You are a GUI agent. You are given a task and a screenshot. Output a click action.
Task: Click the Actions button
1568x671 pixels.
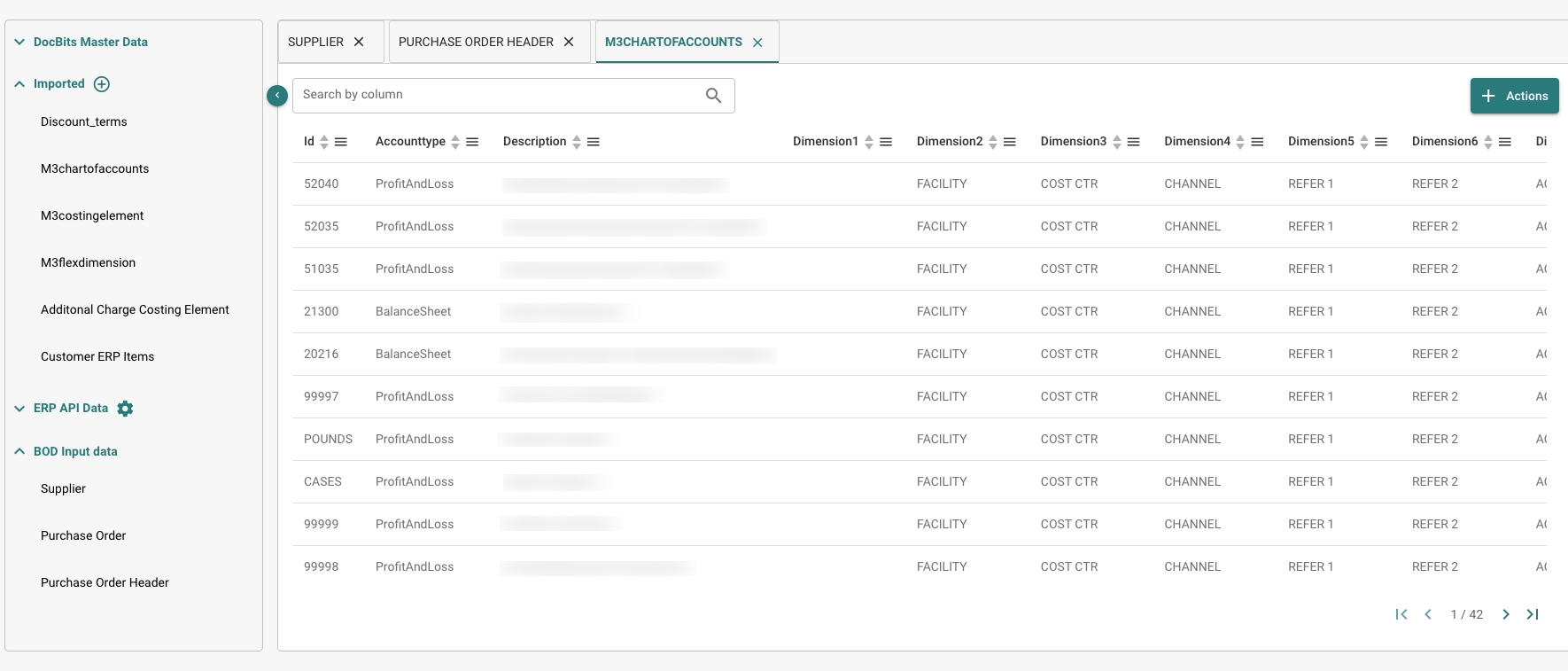tap(1514, 96)
